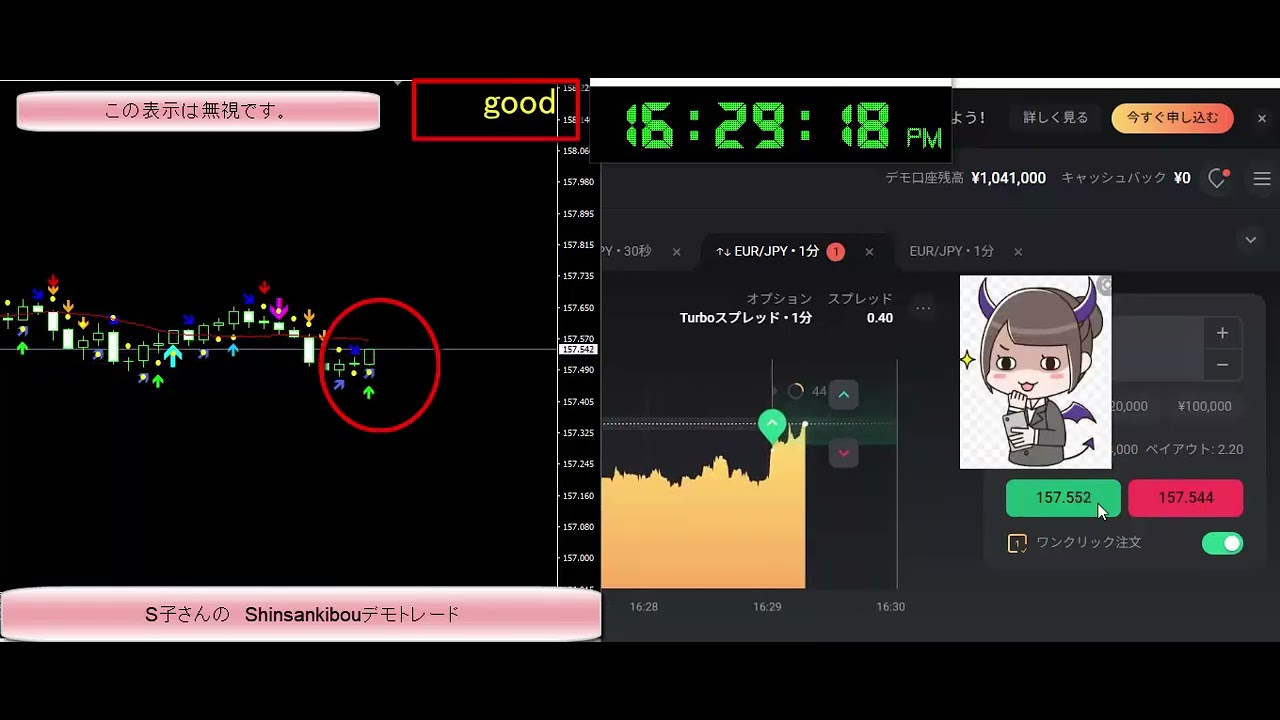Click the green 157.552 buy button
1280x720 pixels.
click(1063, 498)
